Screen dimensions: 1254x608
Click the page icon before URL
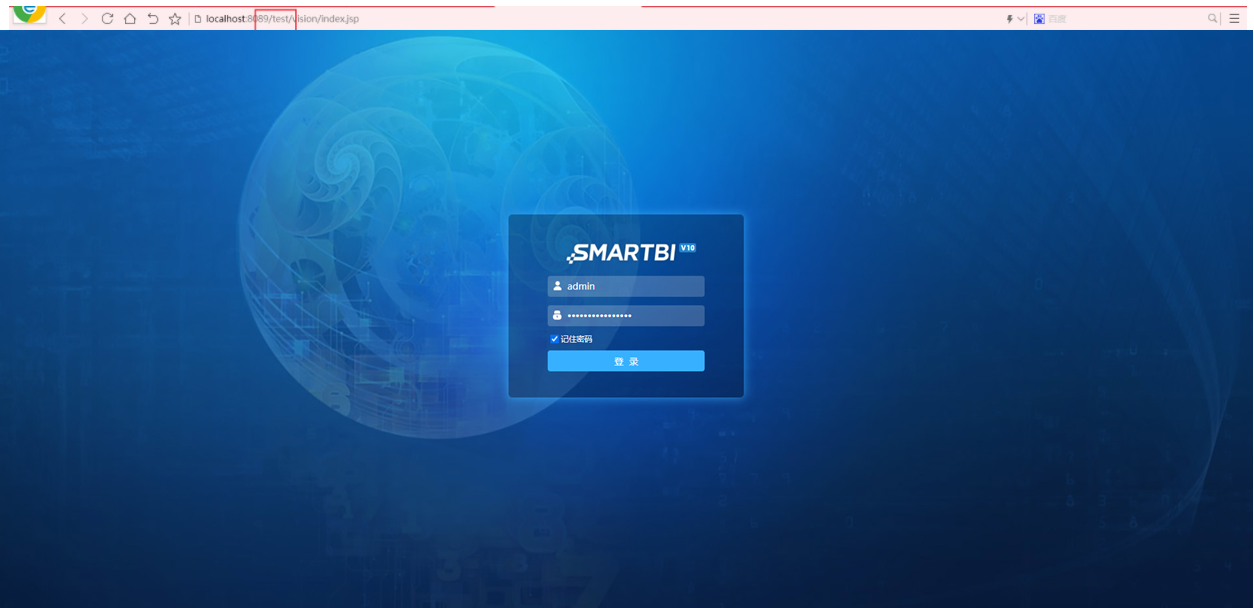point(198,19)
